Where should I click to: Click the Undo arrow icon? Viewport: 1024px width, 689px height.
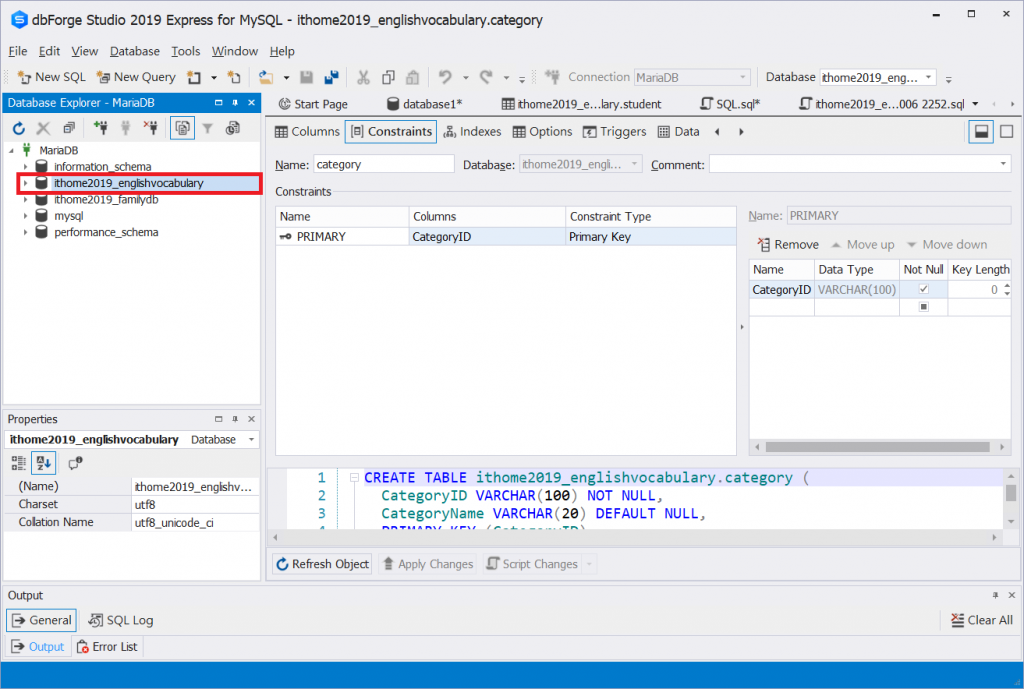[445, 78]
